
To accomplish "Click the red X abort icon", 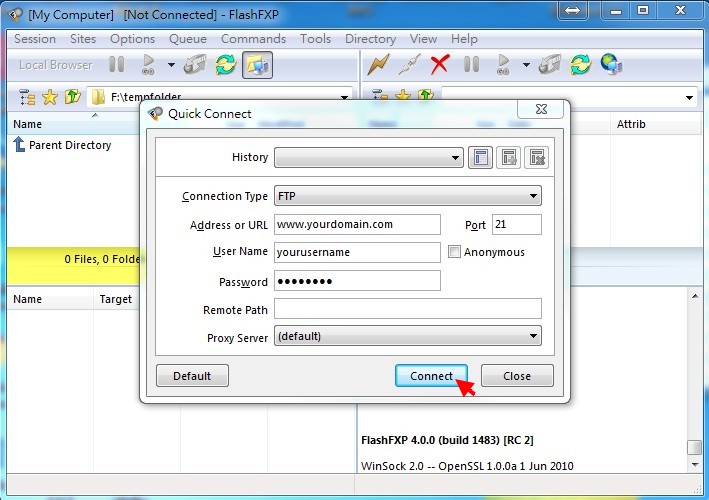I will 439,65.
